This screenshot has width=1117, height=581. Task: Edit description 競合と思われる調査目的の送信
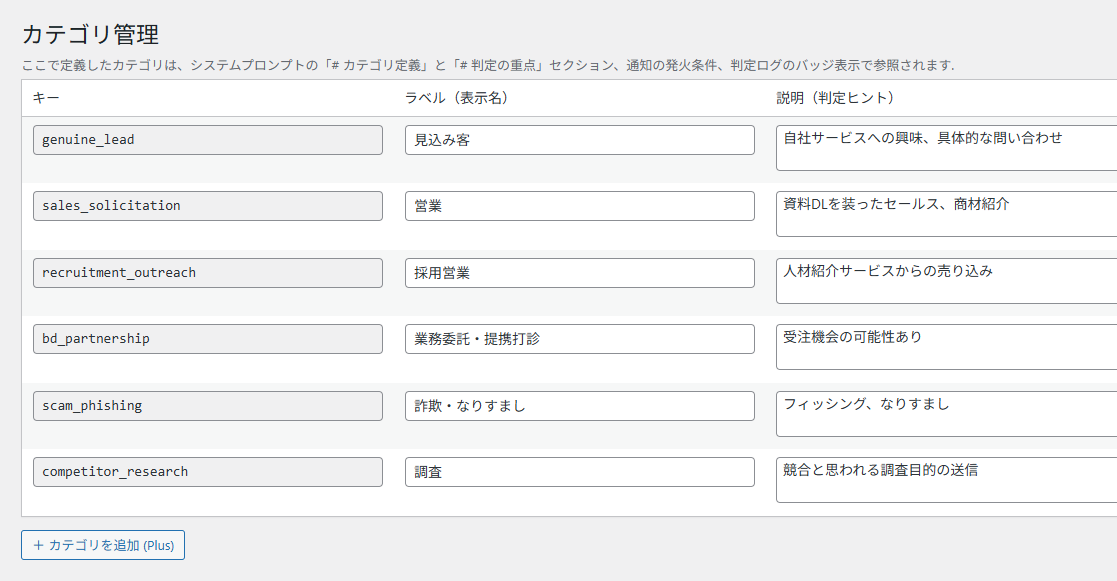pyautogui.click(x=947, y=480)
